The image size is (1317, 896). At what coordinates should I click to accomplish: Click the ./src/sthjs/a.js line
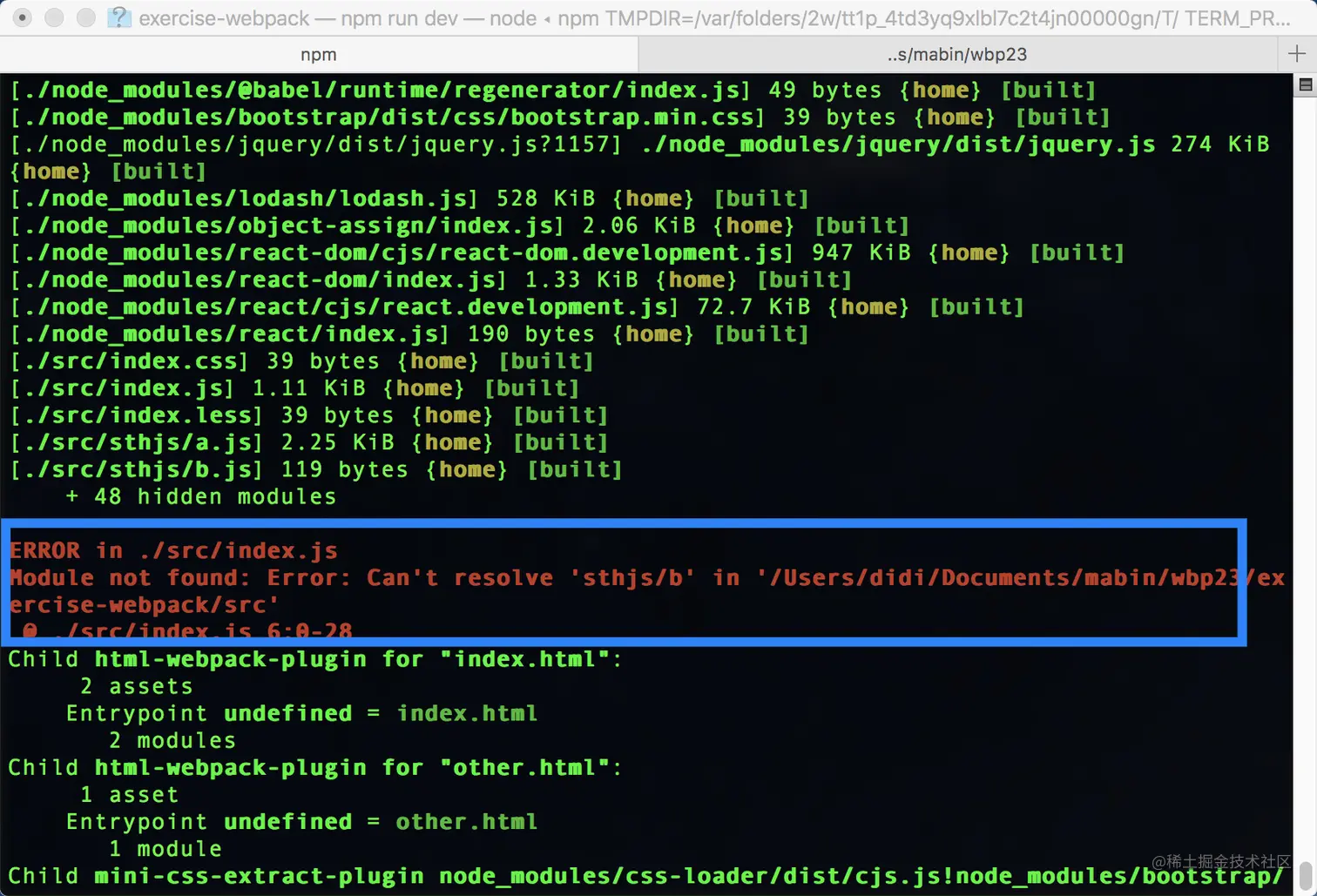coord(308,441)
